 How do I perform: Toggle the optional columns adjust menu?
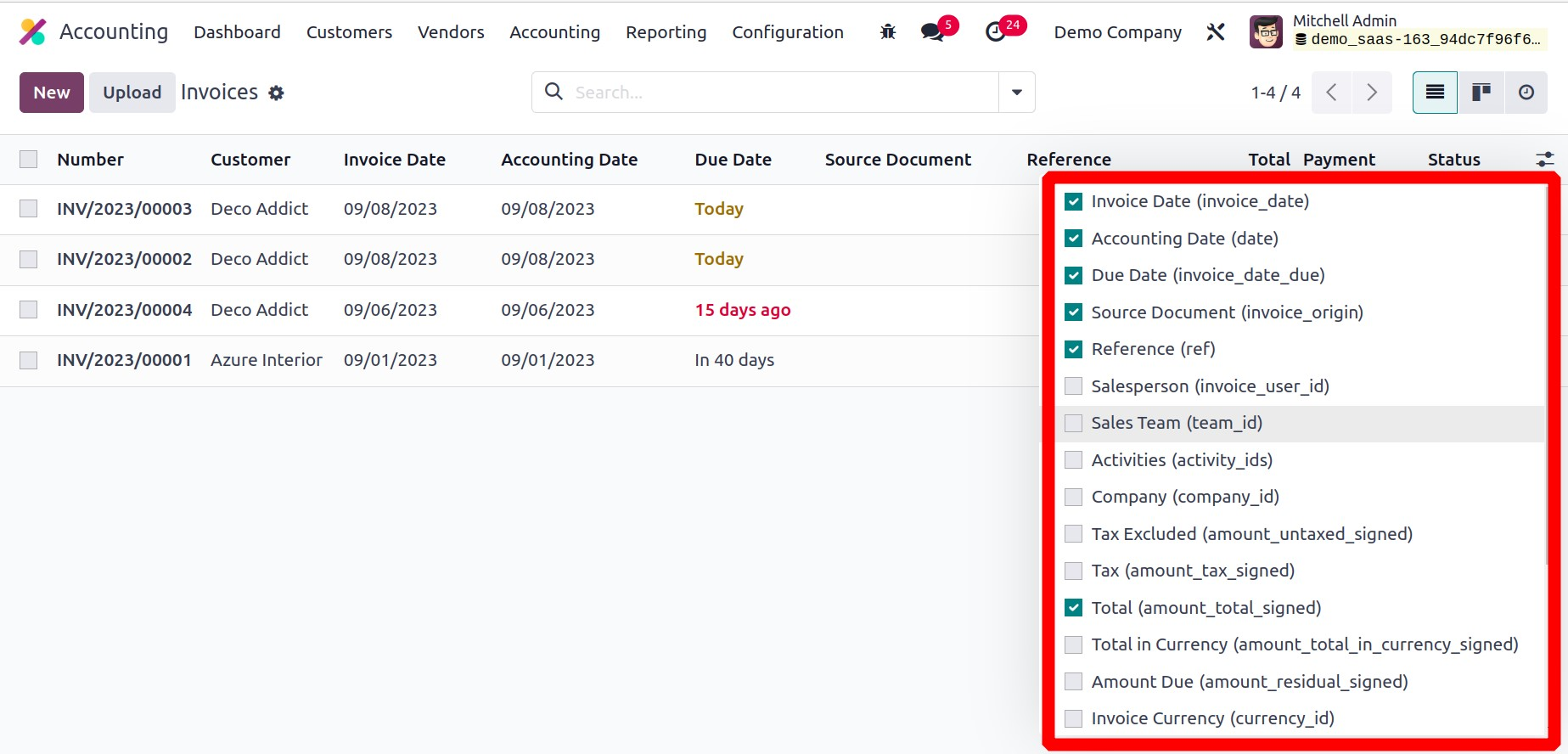[1544, 160]
